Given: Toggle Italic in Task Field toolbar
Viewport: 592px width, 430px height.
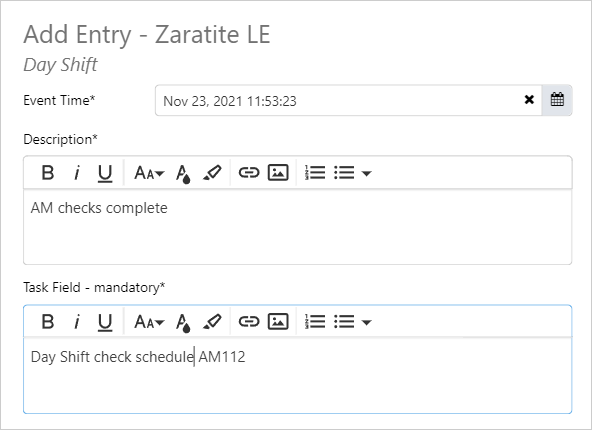Looking at the screenshot, I should pos(77,322).
